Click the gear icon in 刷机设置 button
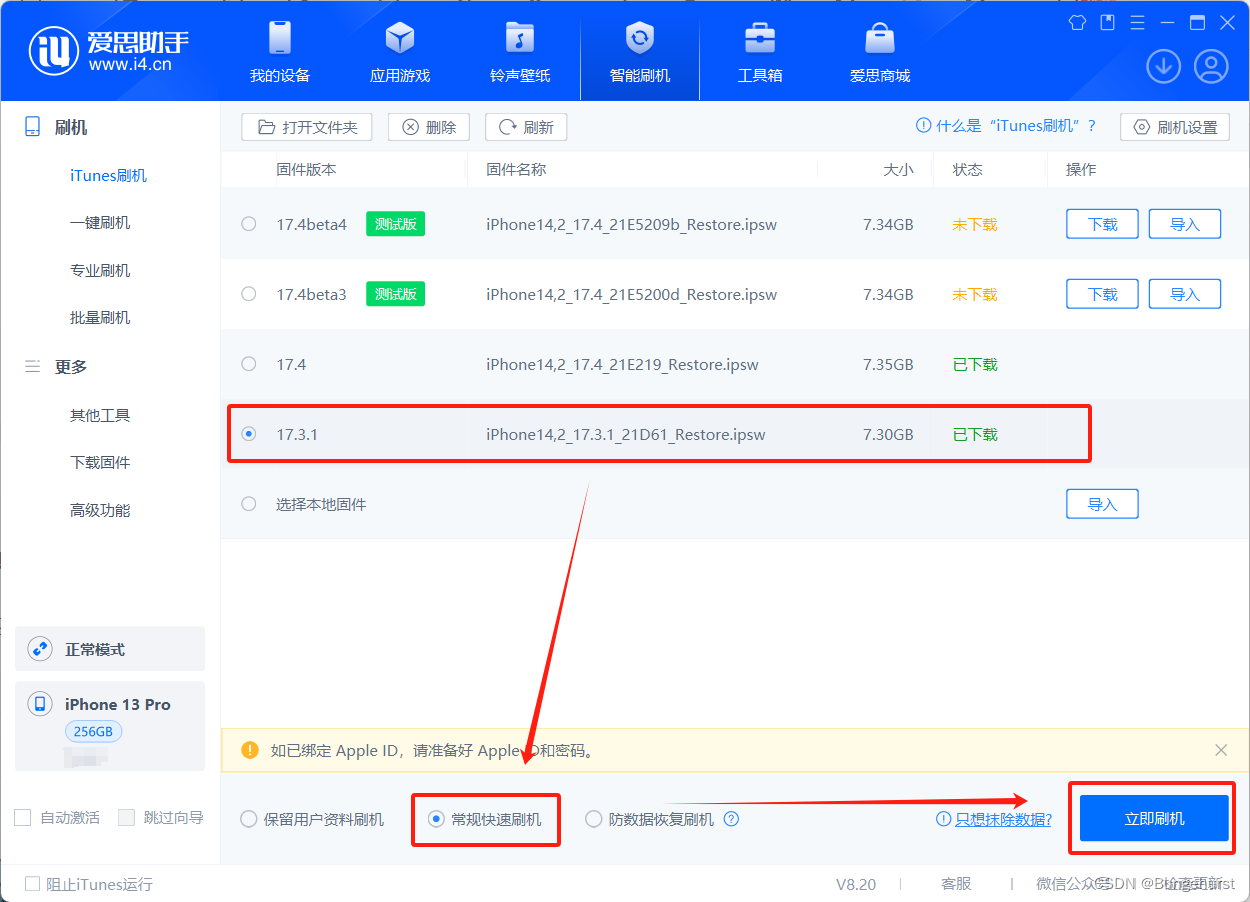Screen dimensions: 1250x902 (x=1142, y=127)
